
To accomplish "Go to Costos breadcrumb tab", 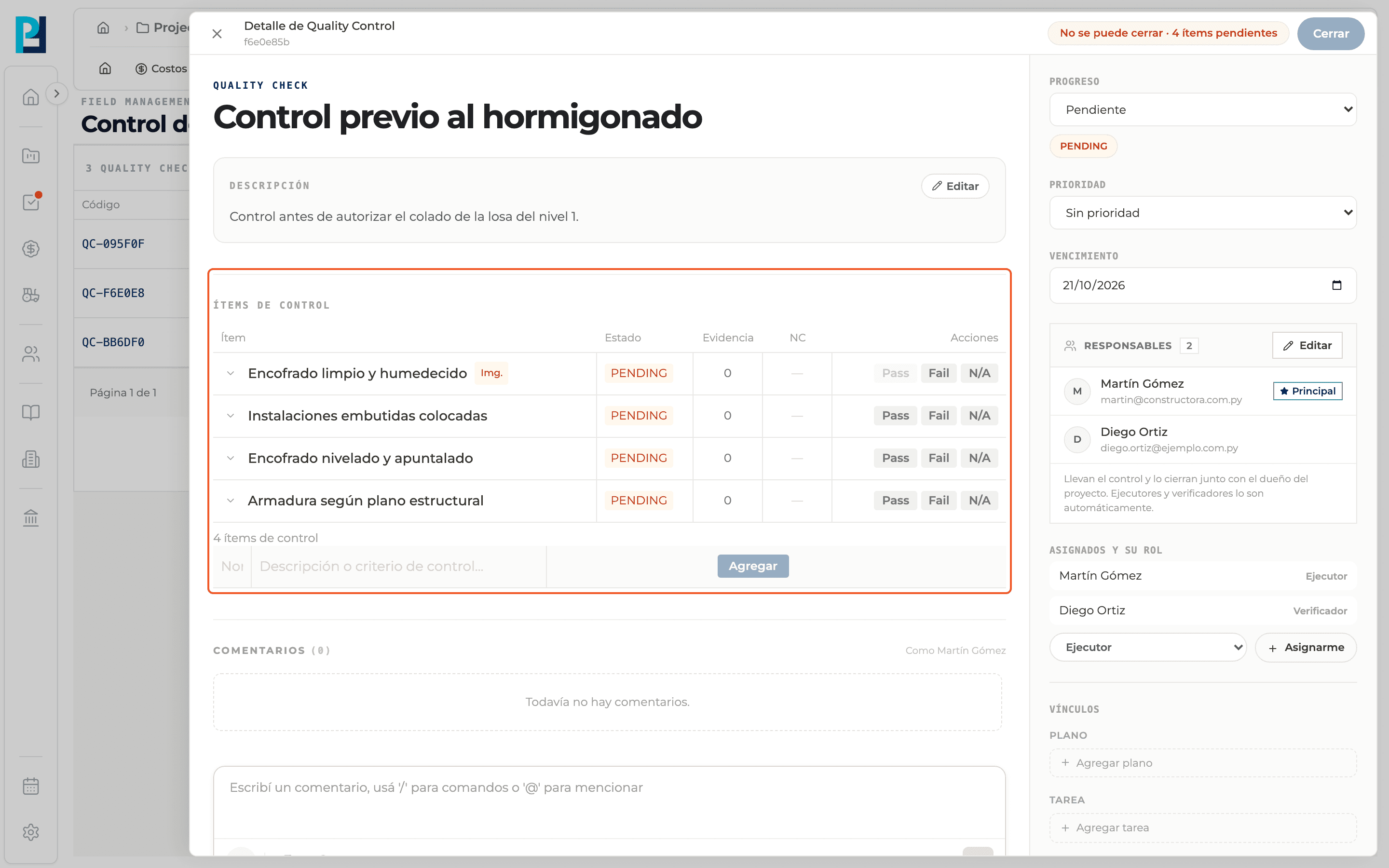I will click(x=161, y=69).
